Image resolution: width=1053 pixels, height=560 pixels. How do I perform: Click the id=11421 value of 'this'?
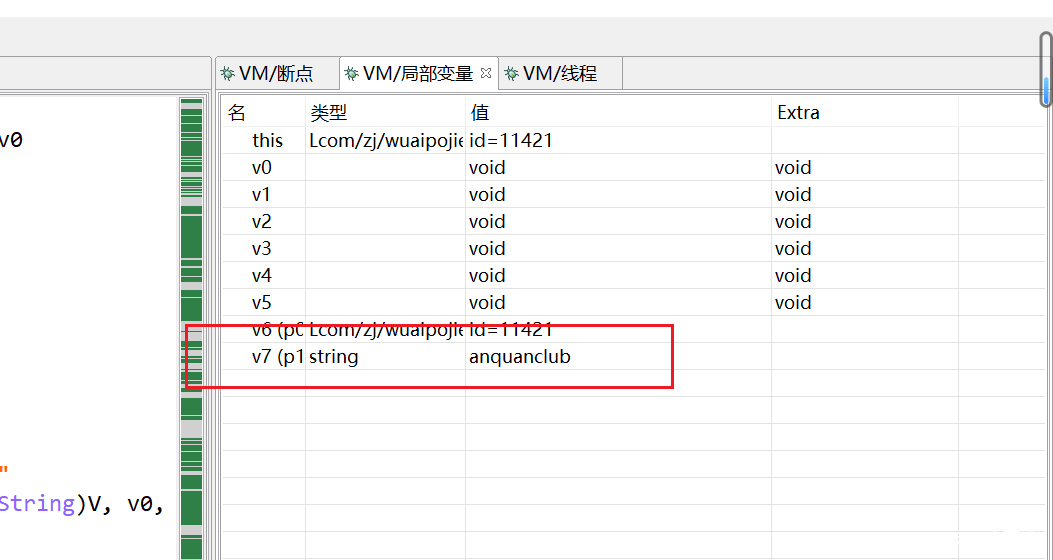pyautogui.click(x=511, y=141)
